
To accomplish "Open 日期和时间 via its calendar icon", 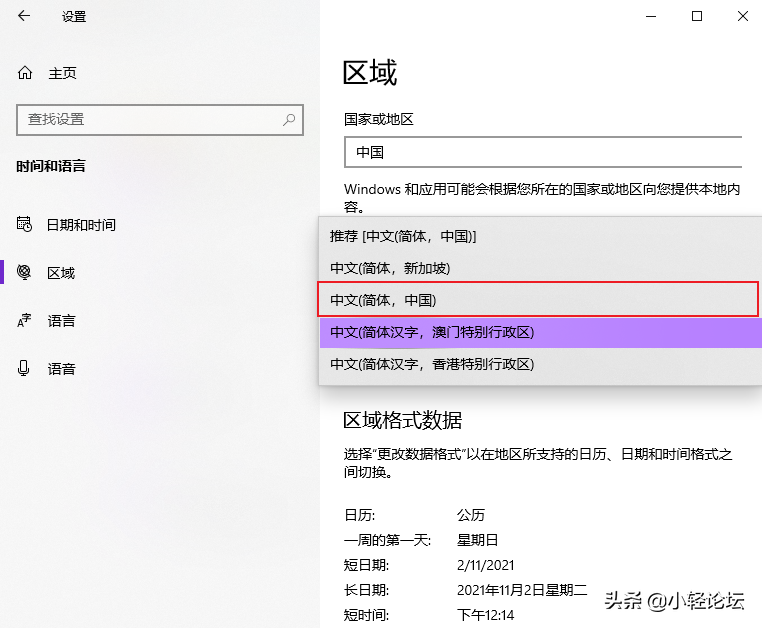I will (x=24, y=224).
